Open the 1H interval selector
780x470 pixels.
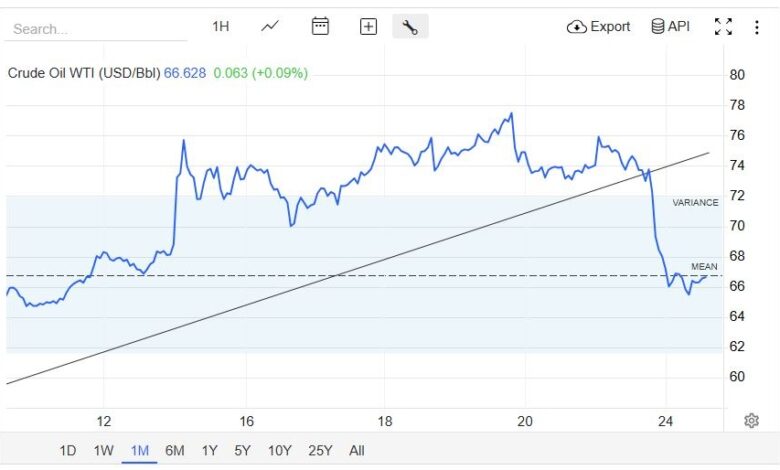coord(221,27)
